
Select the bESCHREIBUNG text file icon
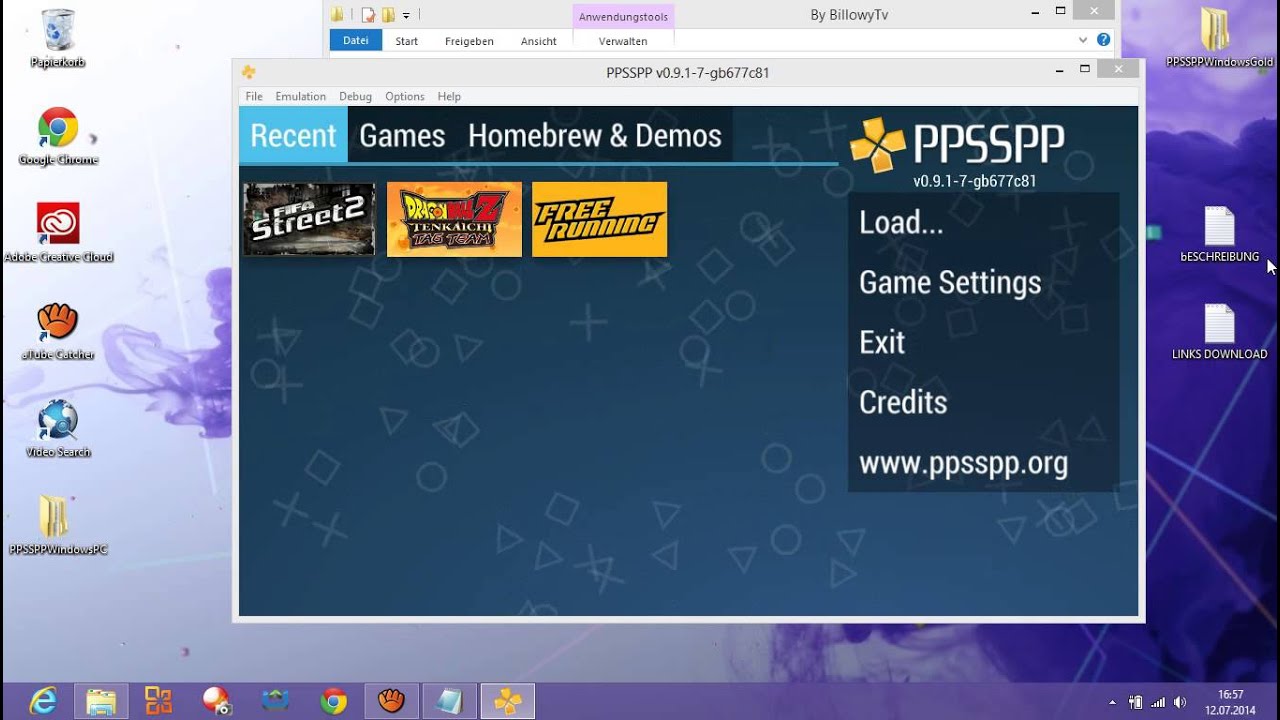coord(1219,235)
